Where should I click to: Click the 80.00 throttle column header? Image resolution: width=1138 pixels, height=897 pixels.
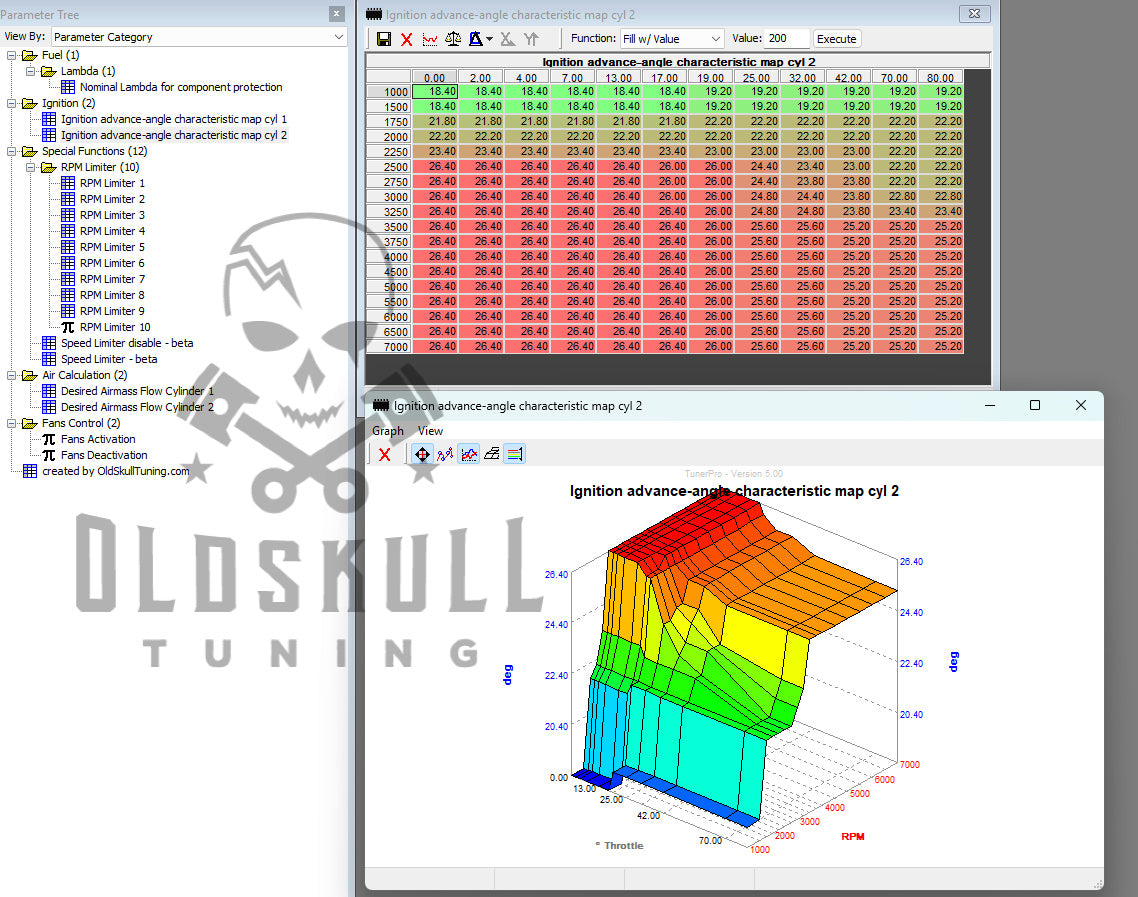(x=941, y=78)
